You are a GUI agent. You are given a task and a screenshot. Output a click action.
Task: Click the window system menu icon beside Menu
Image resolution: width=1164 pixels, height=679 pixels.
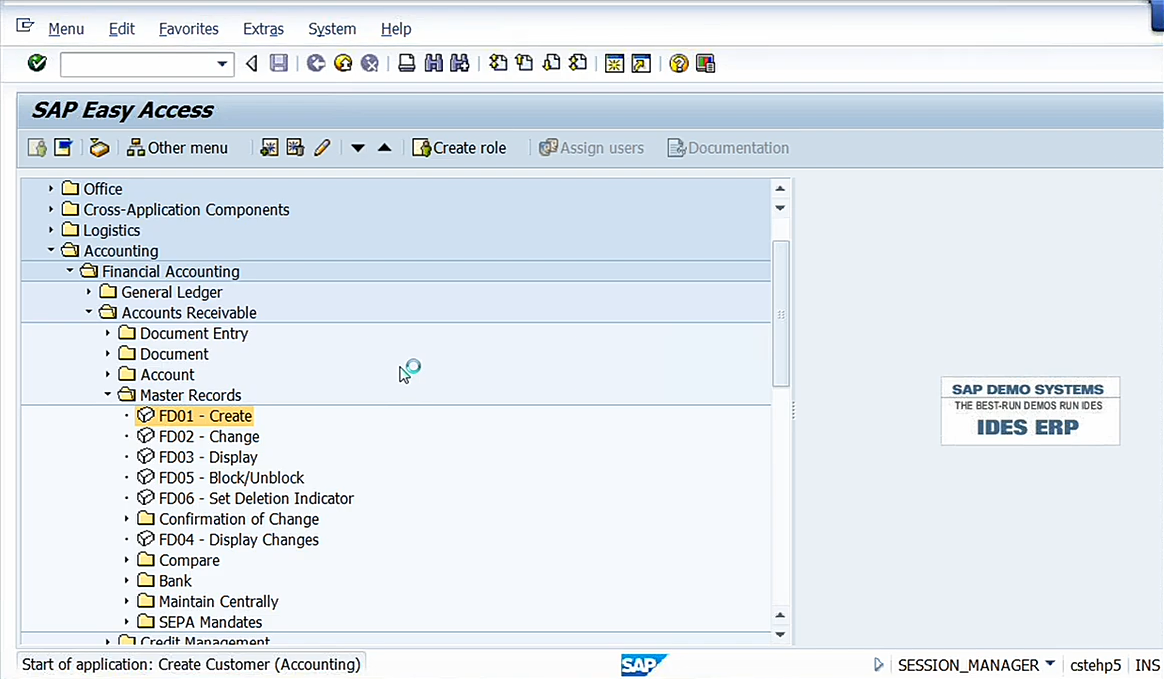[x=24, y=27]
